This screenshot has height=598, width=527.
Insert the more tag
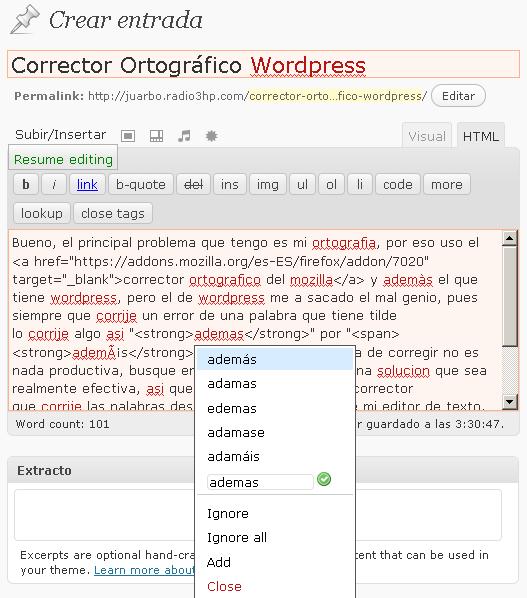pos(447,185)
